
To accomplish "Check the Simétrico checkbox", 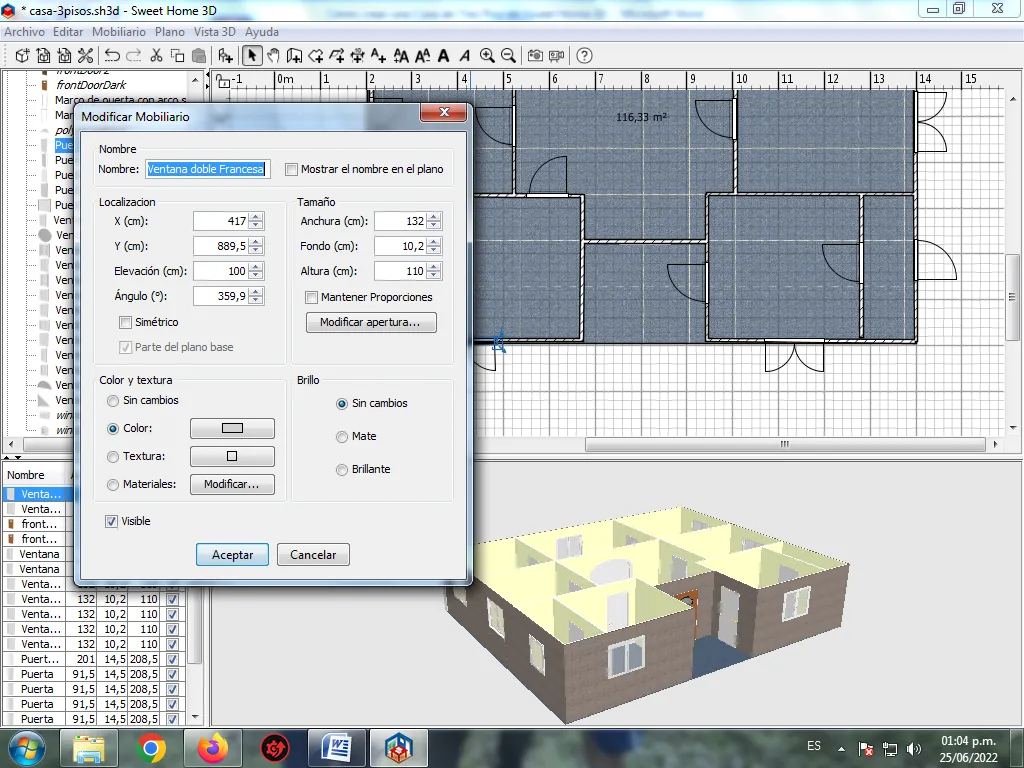I will pos(125,323).
